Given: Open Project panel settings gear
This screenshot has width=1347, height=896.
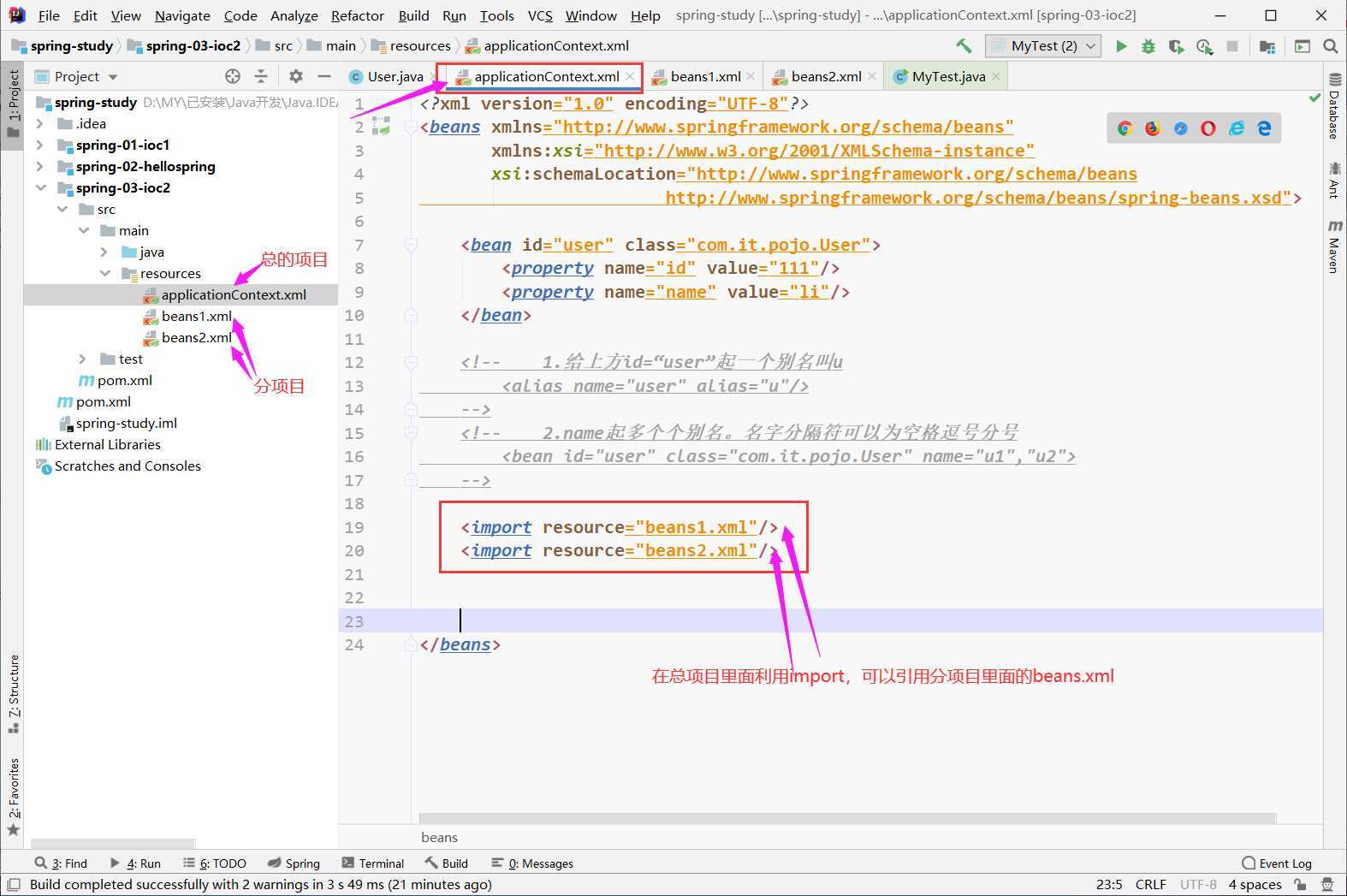Looking at the screenshot, I should (296, 76).
